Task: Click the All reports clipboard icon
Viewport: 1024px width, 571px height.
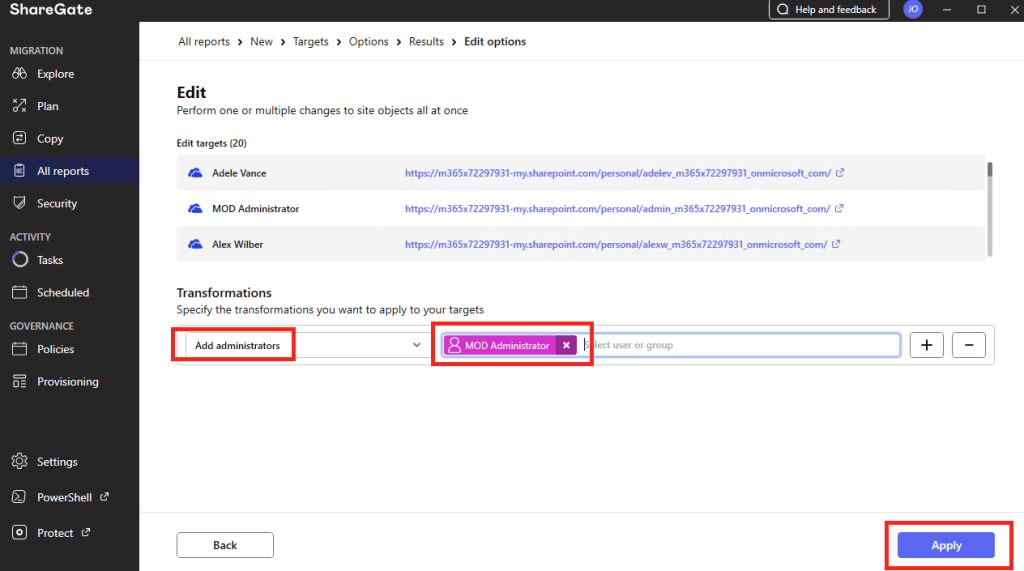Action: point(20,171)
